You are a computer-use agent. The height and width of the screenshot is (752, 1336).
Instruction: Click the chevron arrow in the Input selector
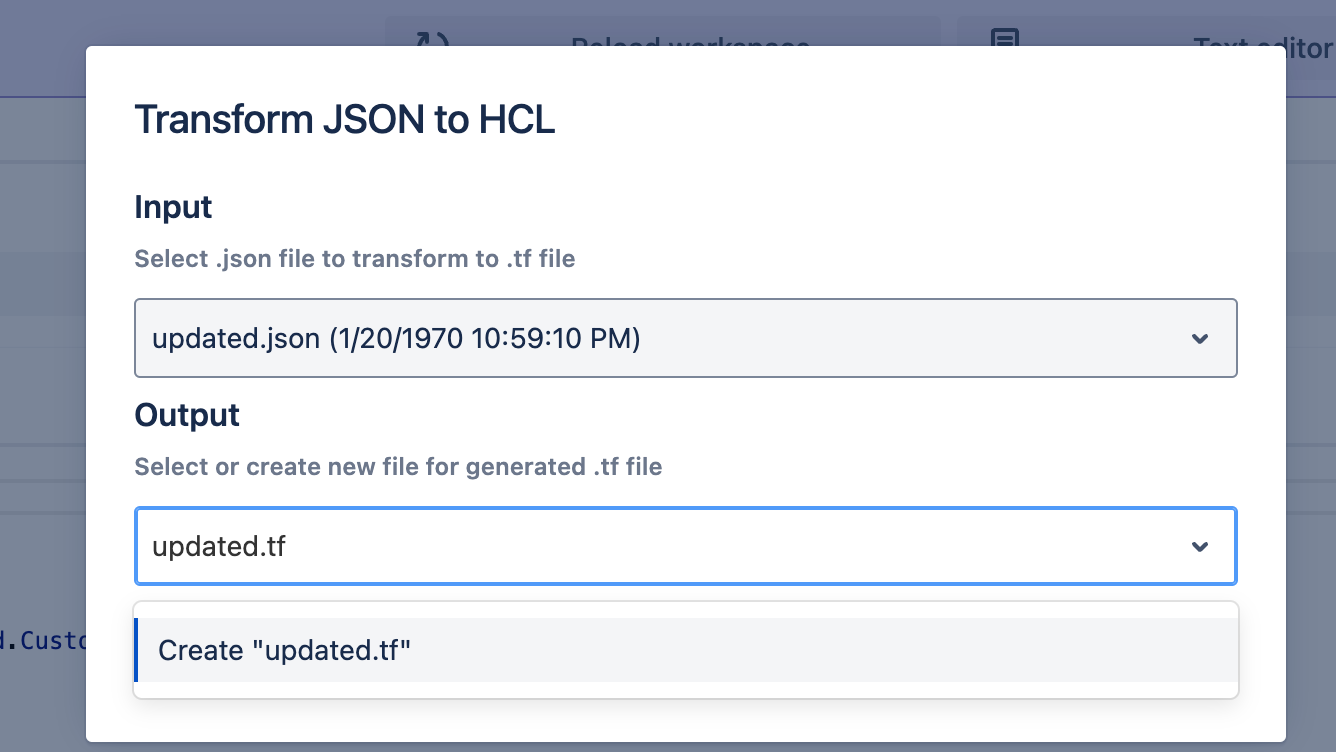pyautogui.click(x=1200, y=339)
